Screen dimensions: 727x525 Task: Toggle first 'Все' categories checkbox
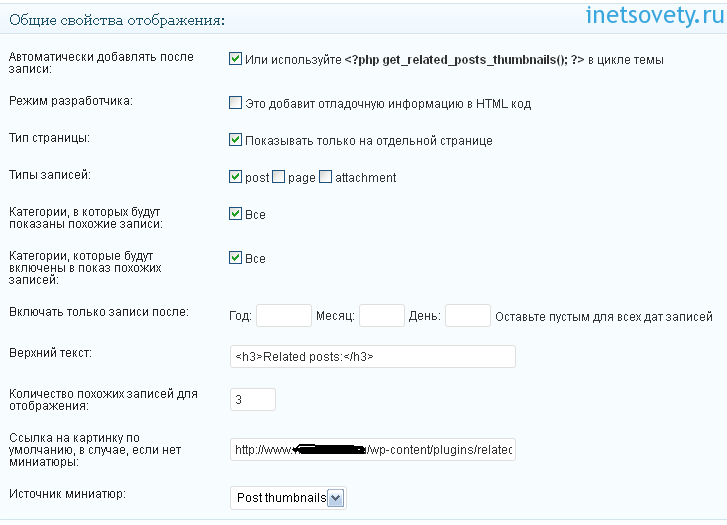coord(236,214)
